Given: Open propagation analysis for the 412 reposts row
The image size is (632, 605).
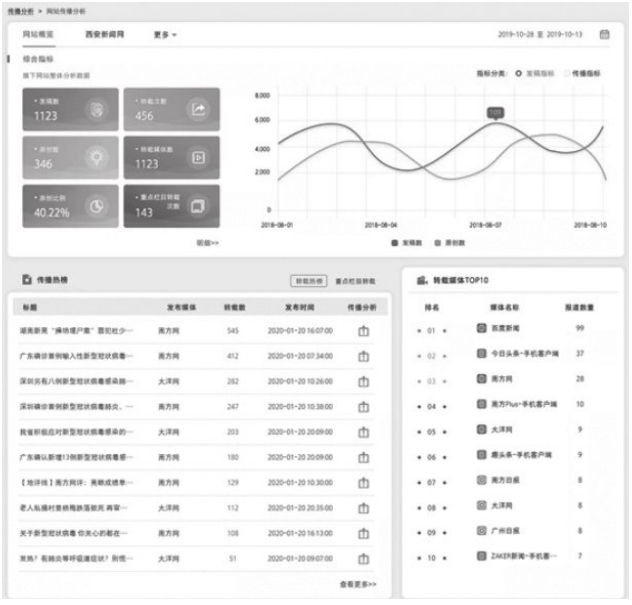Looking at the screenshot, I should point(364,356).
